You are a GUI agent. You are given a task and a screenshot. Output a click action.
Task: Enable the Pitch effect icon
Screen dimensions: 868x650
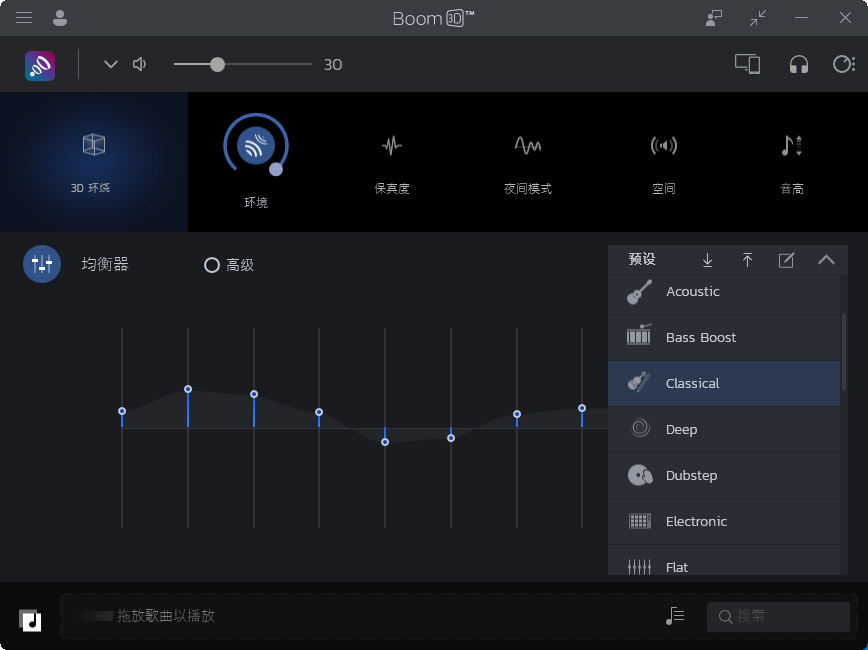click(792, 146)
